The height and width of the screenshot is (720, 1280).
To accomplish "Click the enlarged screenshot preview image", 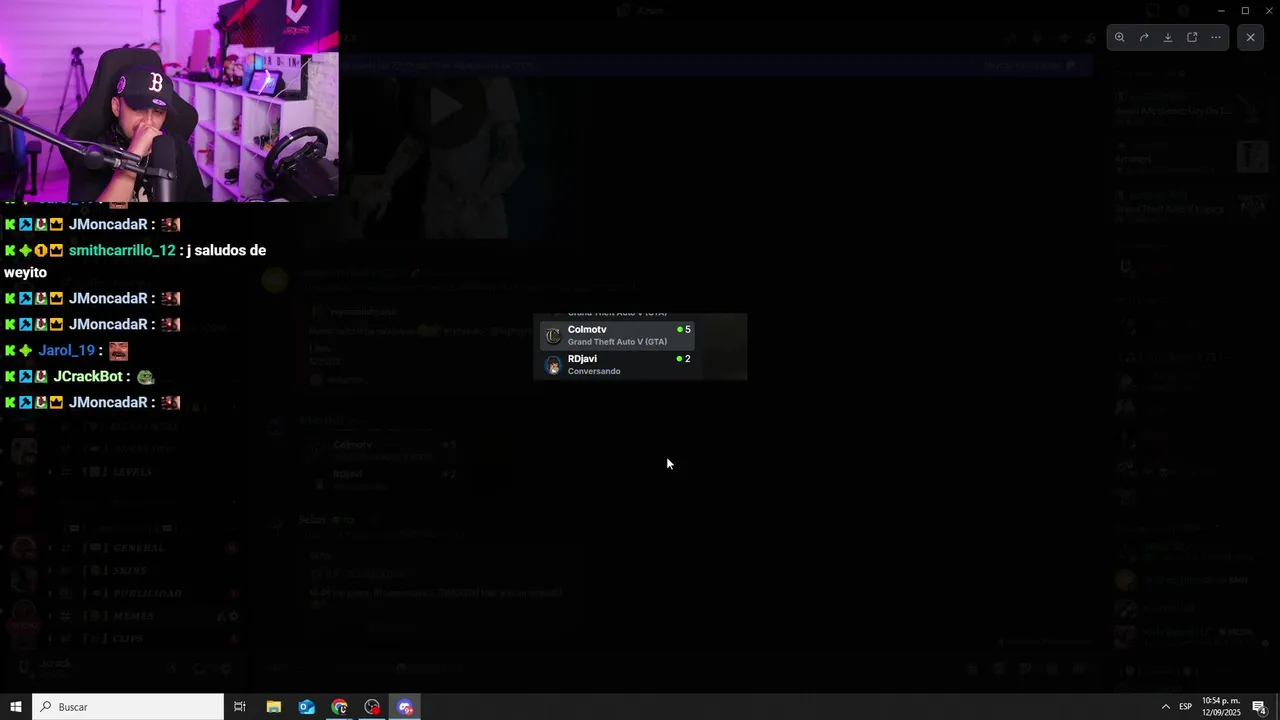I will tap(640, 346).
